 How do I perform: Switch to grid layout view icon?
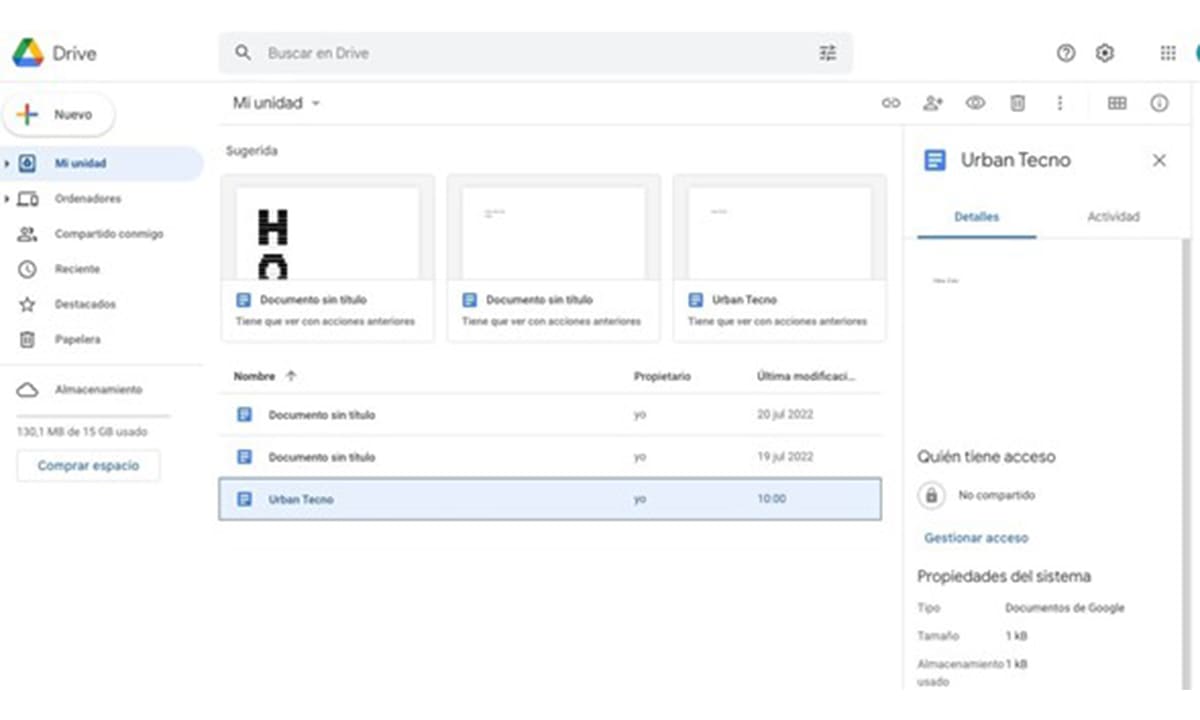point(1117,103)
